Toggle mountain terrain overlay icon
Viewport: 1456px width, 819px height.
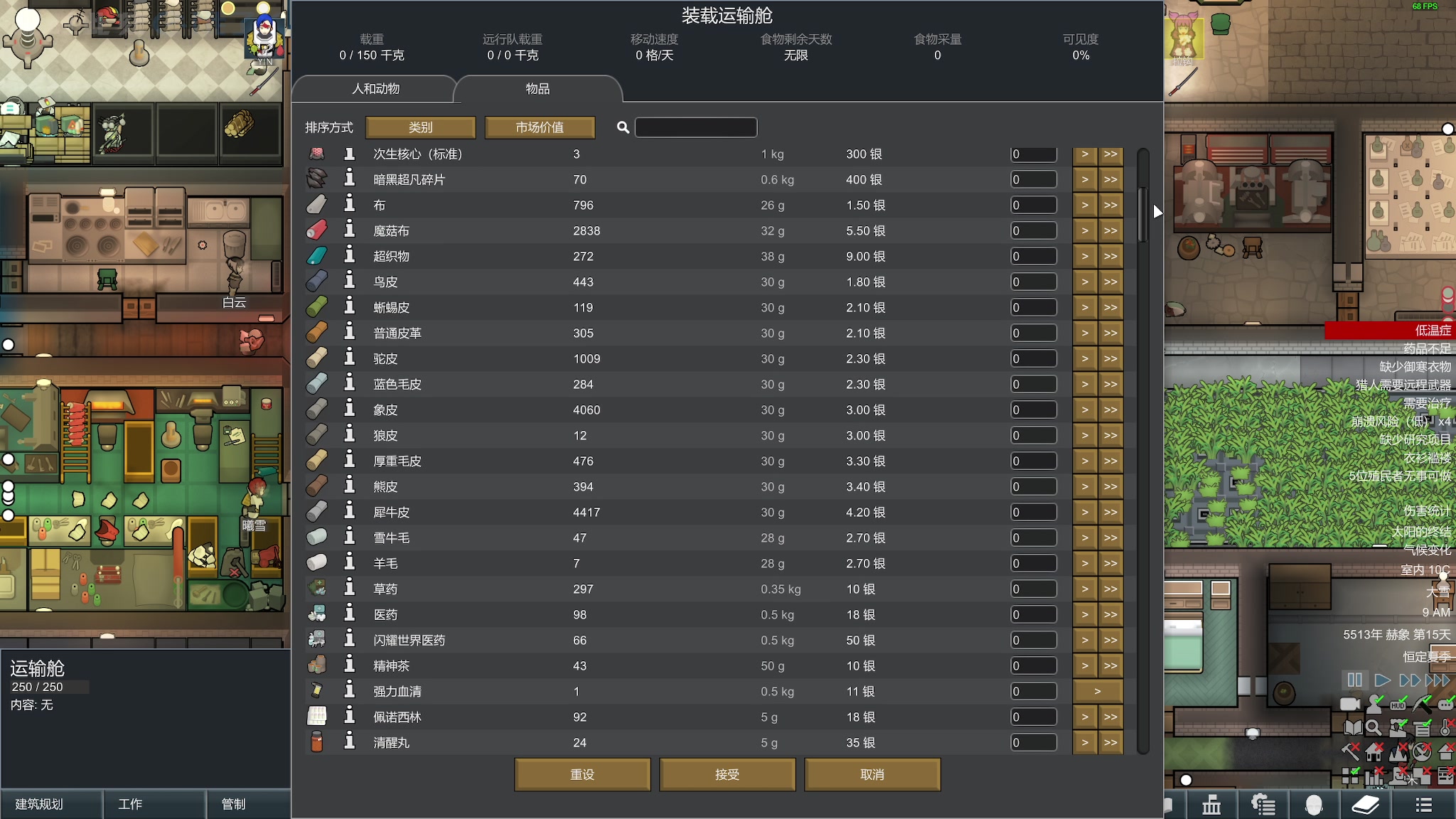[x=1398, y=751]
